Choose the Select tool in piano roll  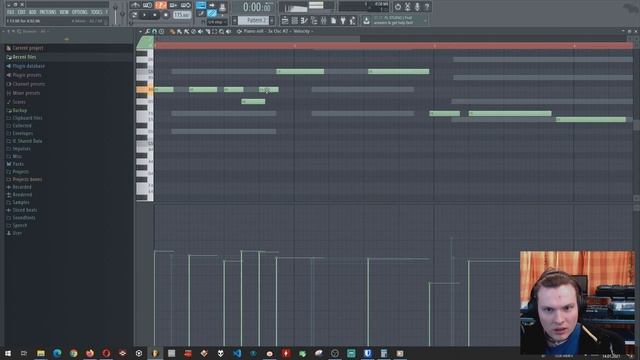(214, 31)
